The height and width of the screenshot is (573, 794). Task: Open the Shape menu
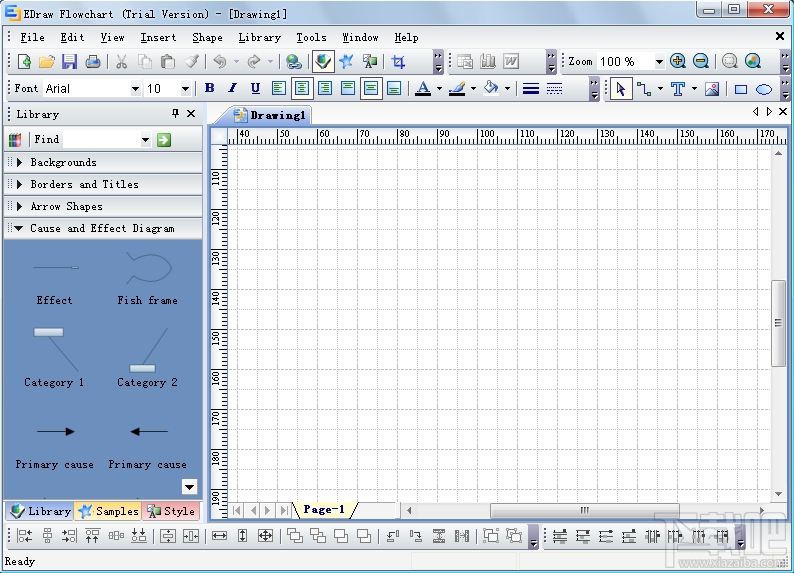tap(207, 37)
